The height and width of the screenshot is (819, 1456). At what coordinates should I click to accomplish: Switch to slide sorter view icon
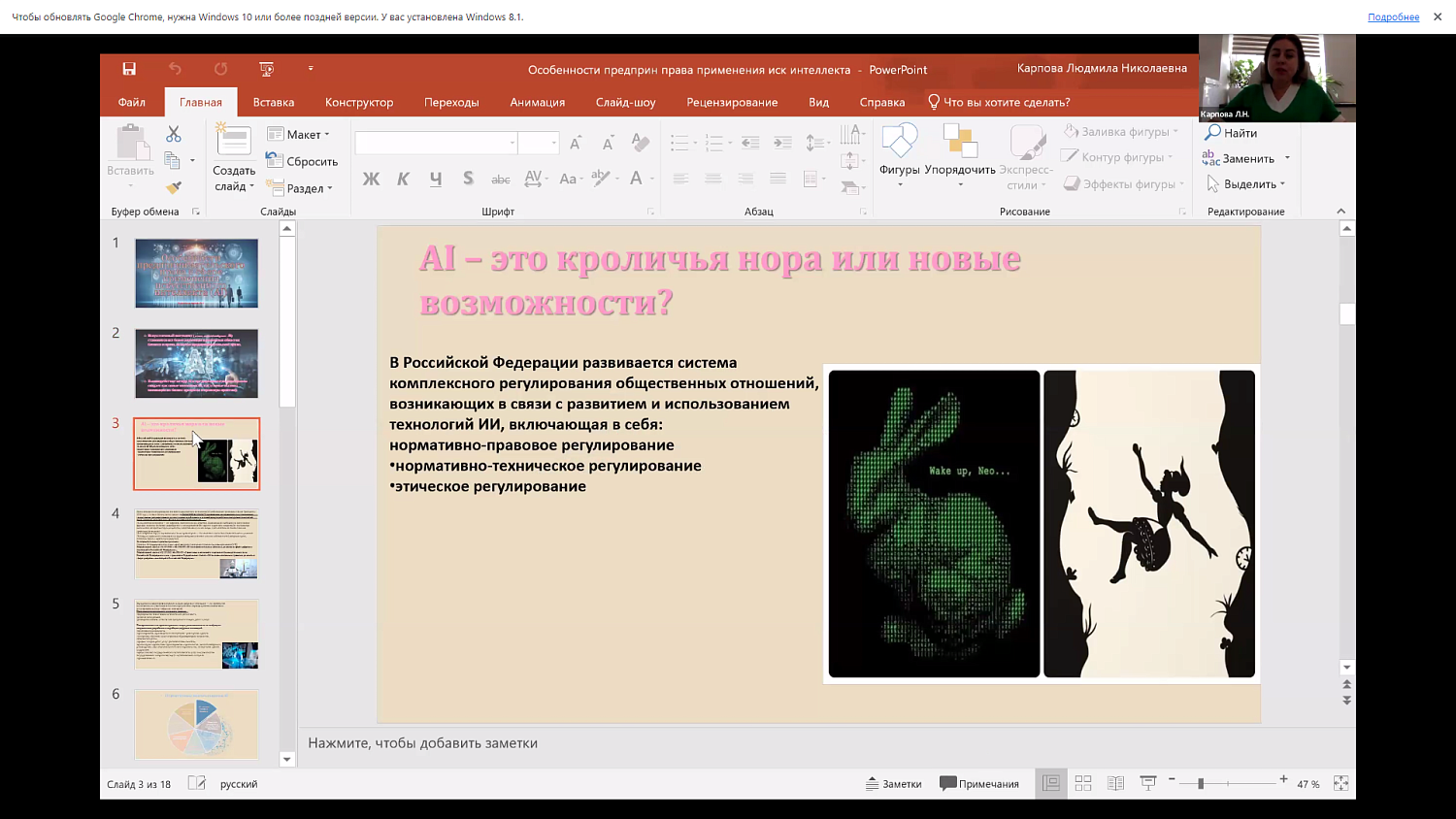[1083, 782]
